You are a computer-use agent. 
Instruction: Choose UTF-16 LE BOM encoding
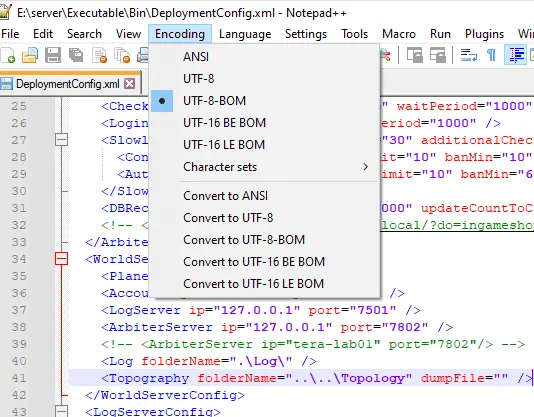point(264,145)
